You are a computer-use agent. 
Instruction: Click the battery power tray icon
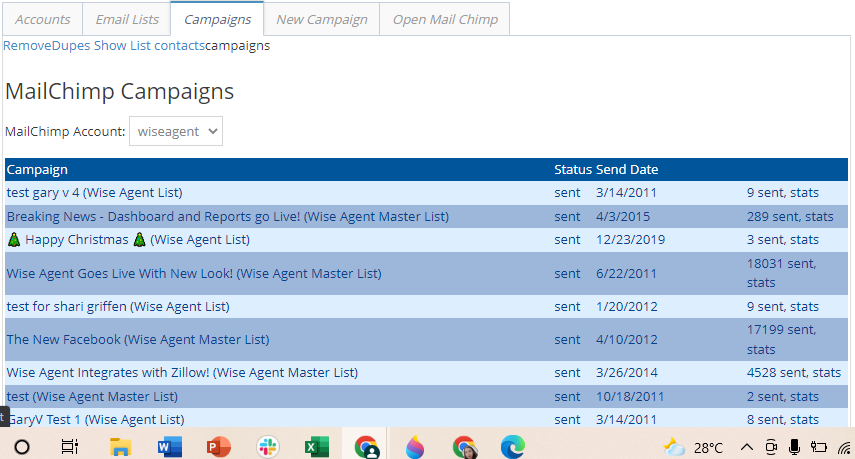[818, 448]
